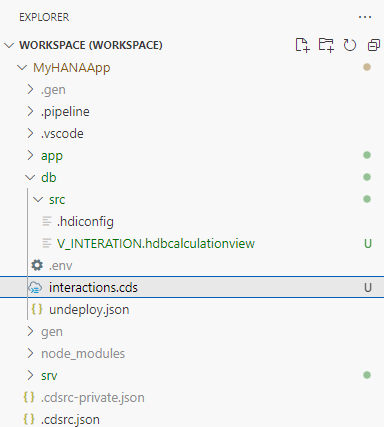Image resolution: width=384 pixels, height=427 pixels.
Task: Click the green dot on app row
Action: coord(367,155)
